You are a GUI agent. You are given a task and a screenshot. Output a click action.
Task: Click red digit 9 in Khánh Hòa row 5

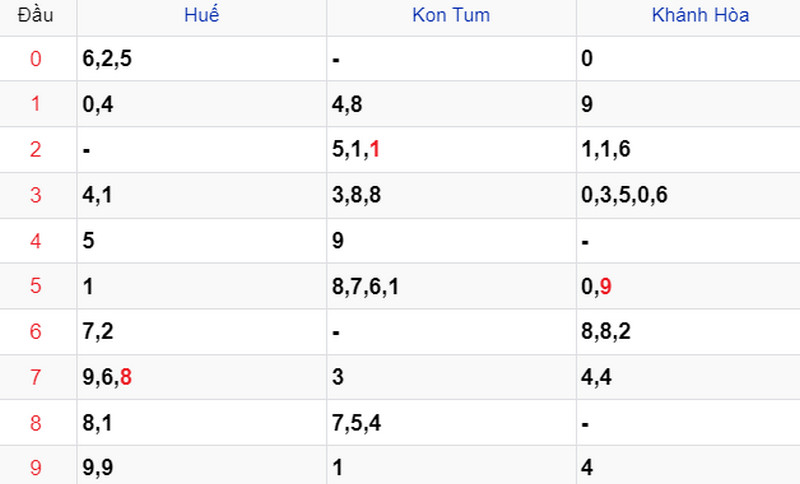(606, 286)
